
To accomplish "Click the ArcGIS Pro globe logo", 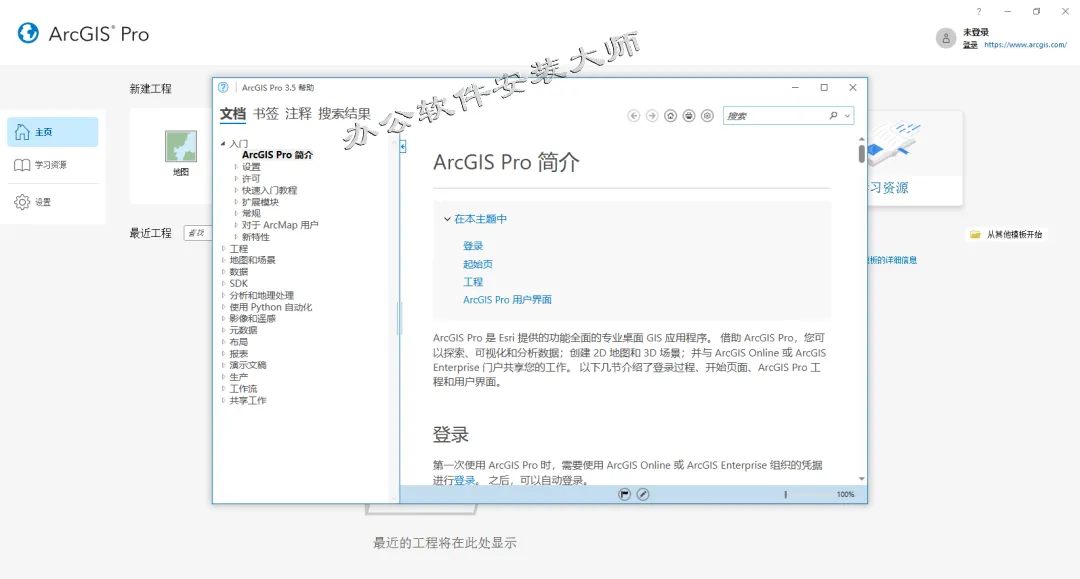I will (28, 33).
